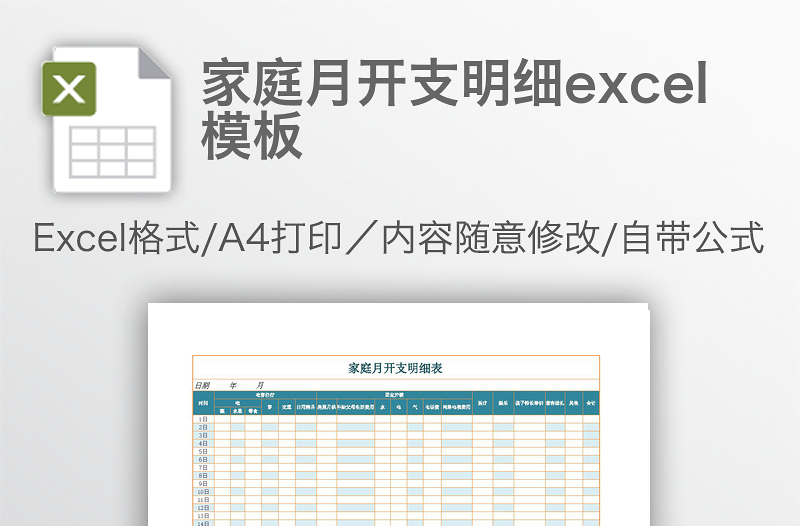Select the 医疗 column header
The image size is (800, 526).
pos(482,402)
